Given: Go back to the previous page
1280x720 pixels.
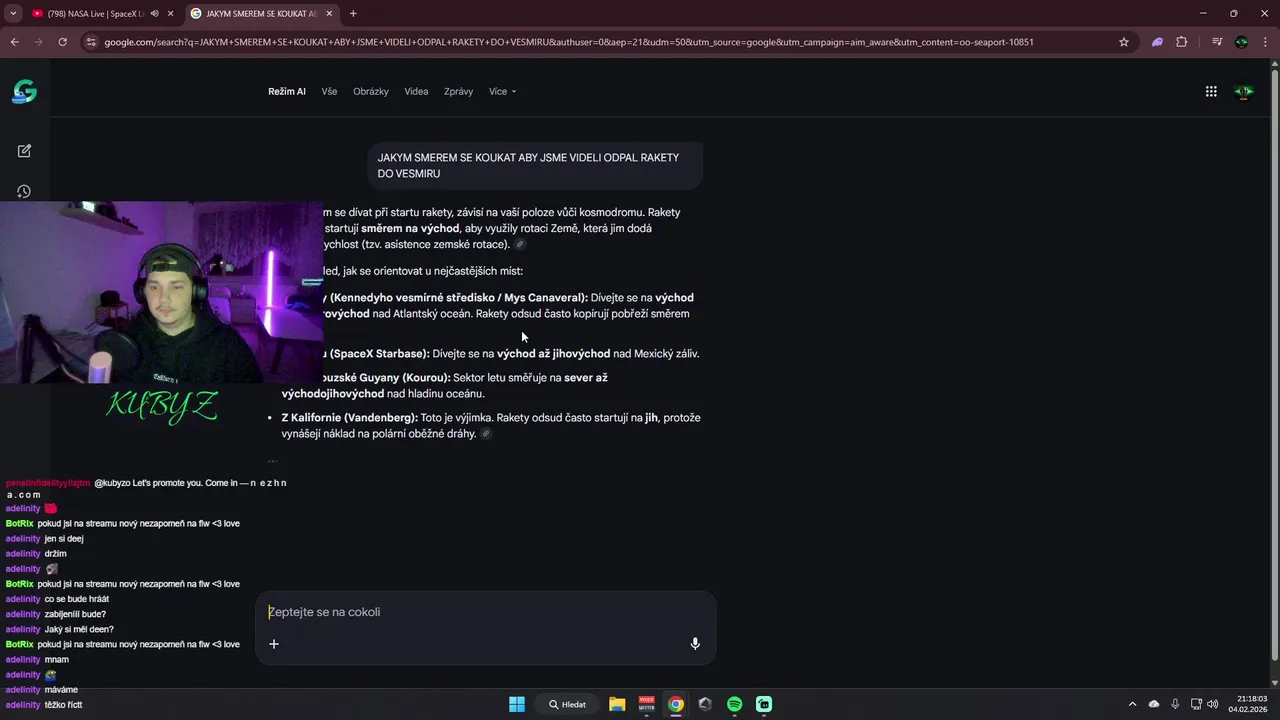Looking at the screenshot, I should [15, 42].
